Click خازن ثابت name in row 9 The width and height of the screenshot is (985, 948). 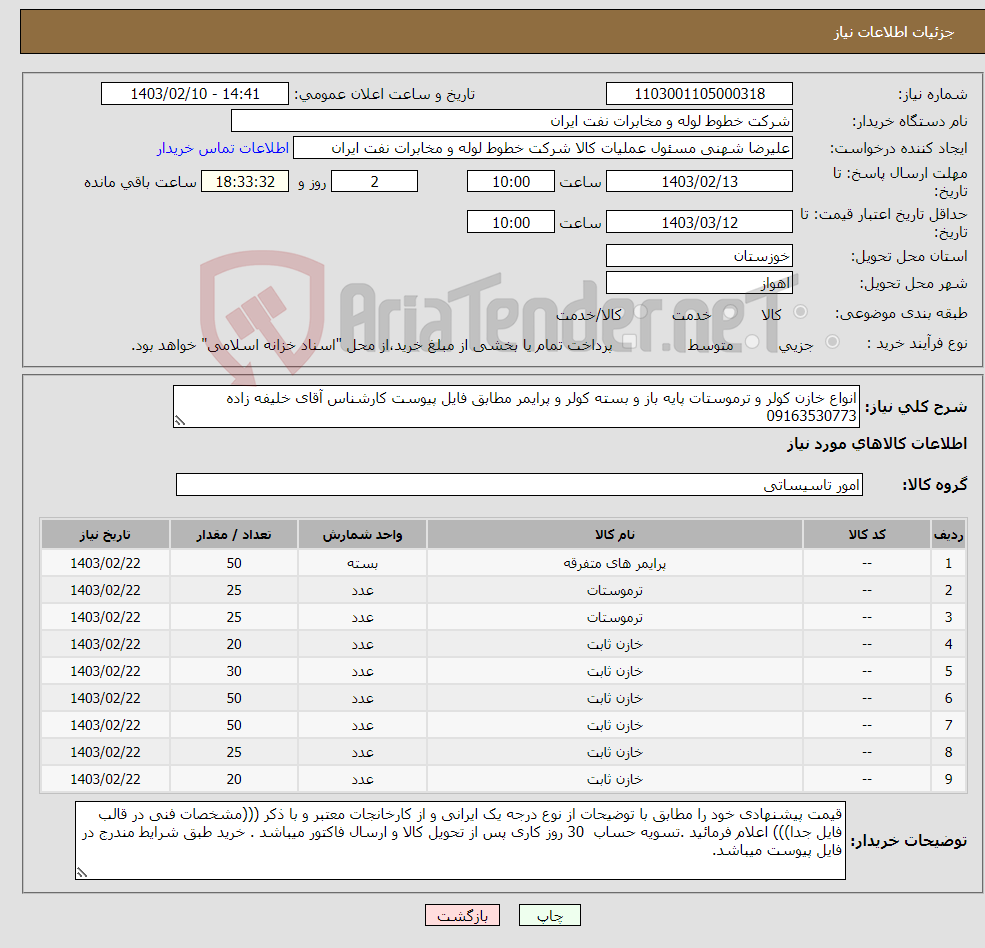(x=615, y=780)
